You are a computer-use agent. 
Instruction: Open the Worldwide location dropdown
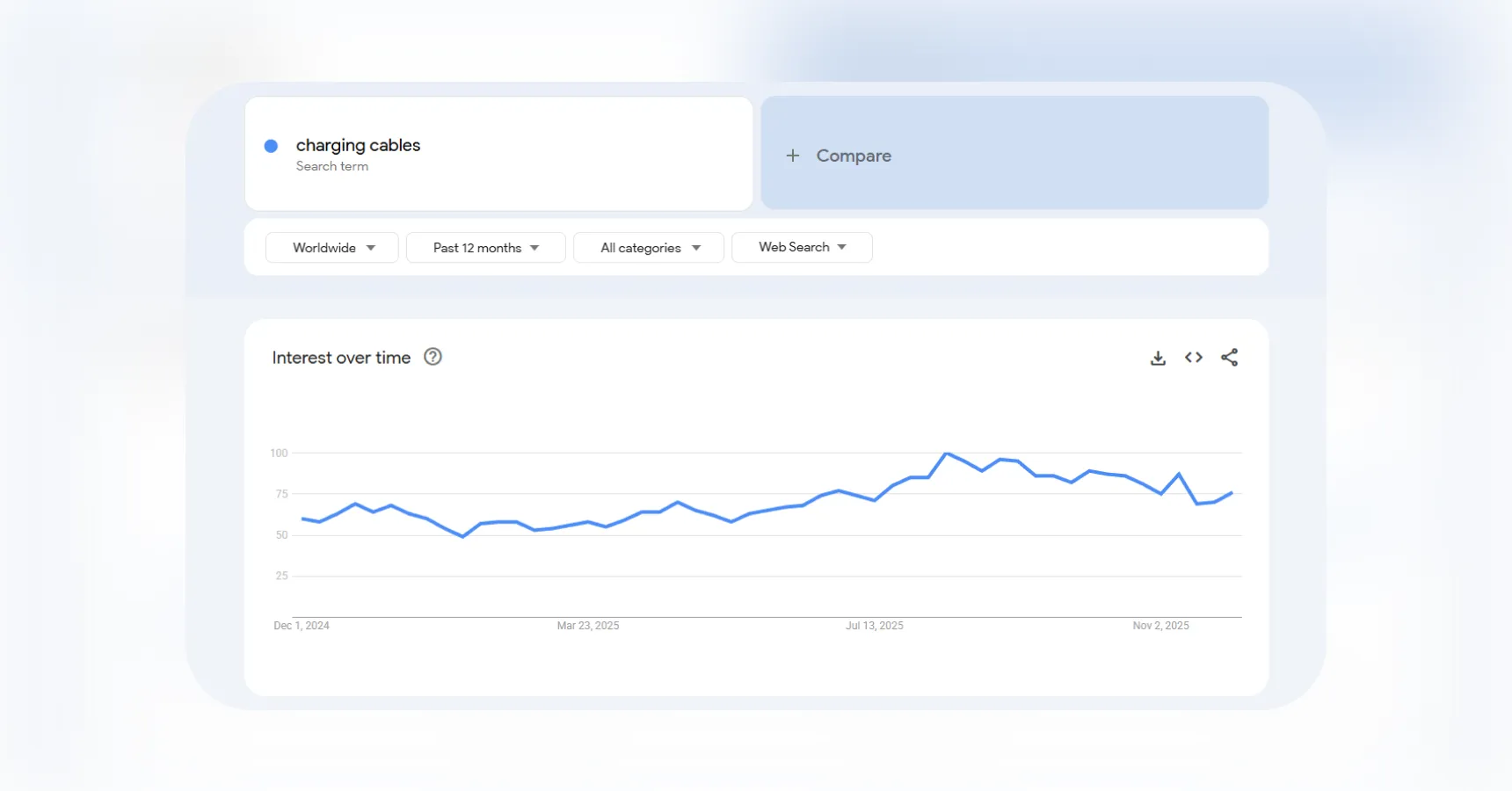click(x=331, y=247)
